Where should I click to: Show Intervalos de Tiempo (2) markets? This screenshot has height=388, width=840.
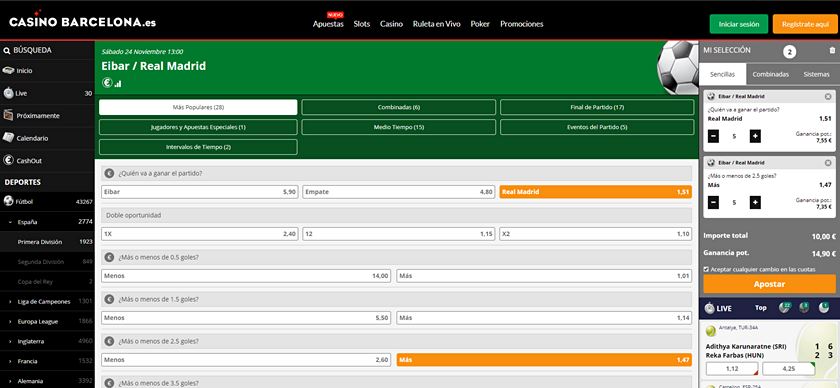198,147
